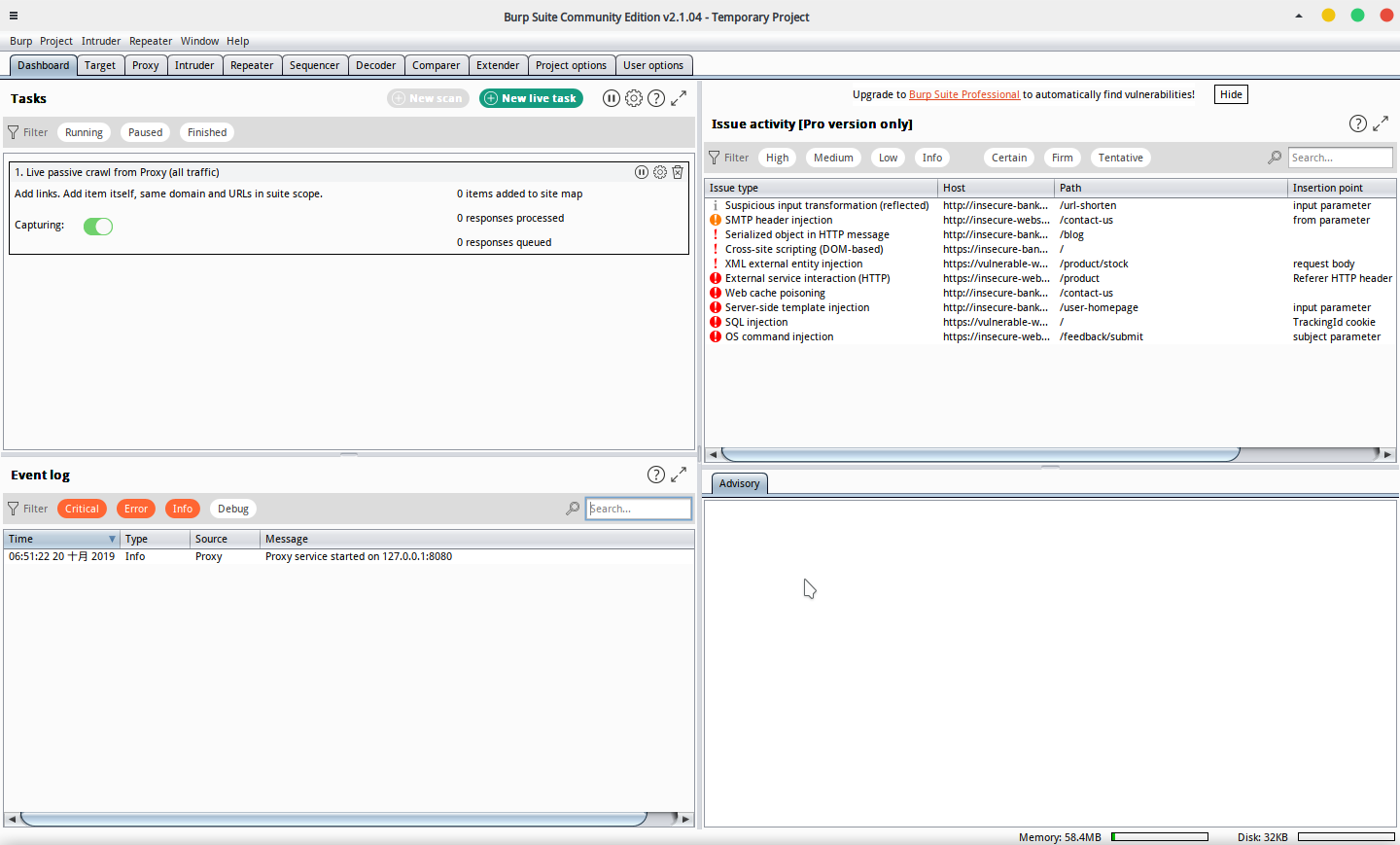Delete the live passive crawl task
The image size is (1400, 845).
pyautogui.click(x=678, y=172)
